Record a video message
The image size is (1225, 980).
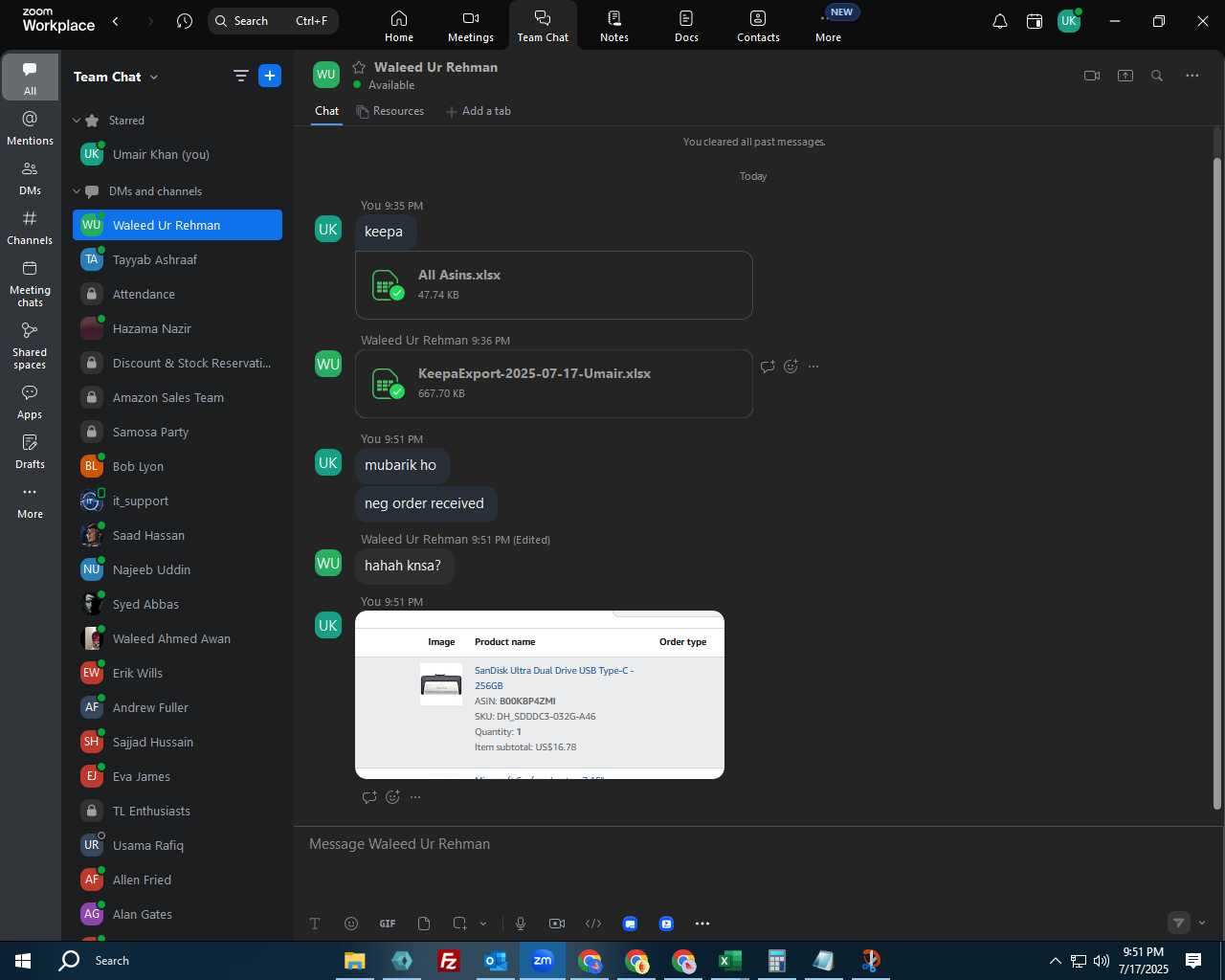[x=557, y=924]
